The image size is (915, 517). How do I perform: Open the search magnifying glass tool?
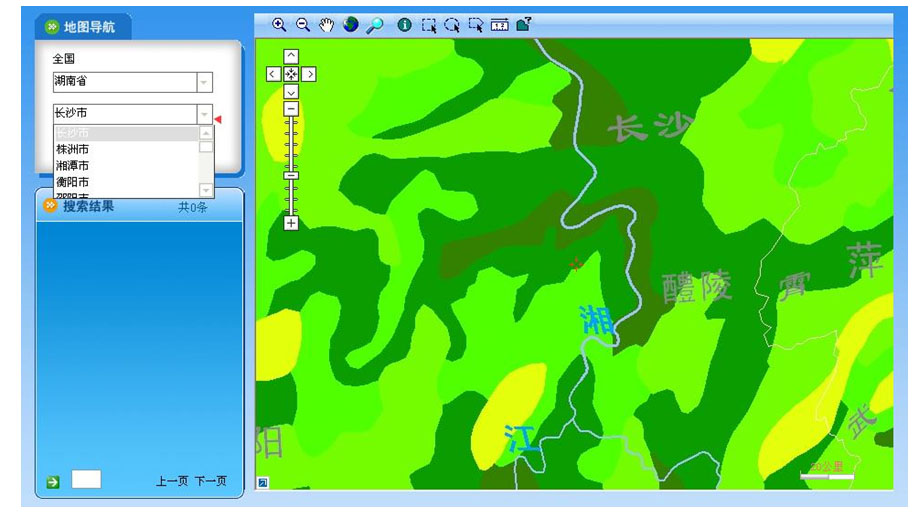375,25
